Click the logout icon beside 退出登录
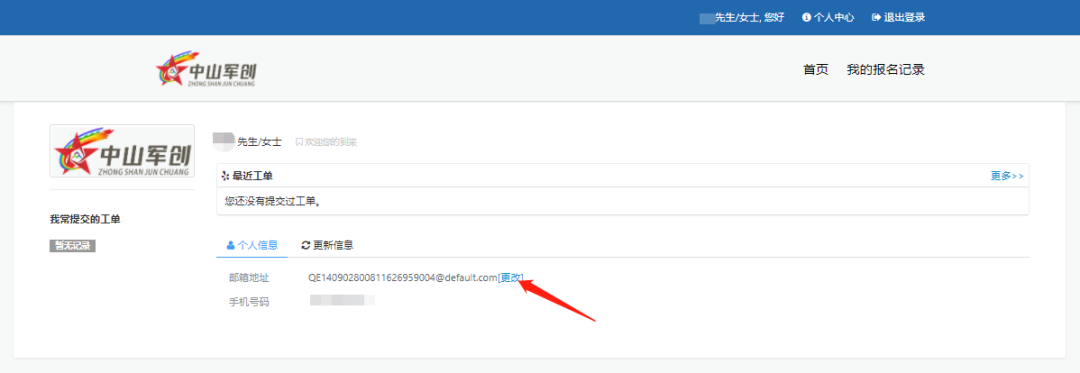This screenshot has width=1080, height=373. pos(877,18)
